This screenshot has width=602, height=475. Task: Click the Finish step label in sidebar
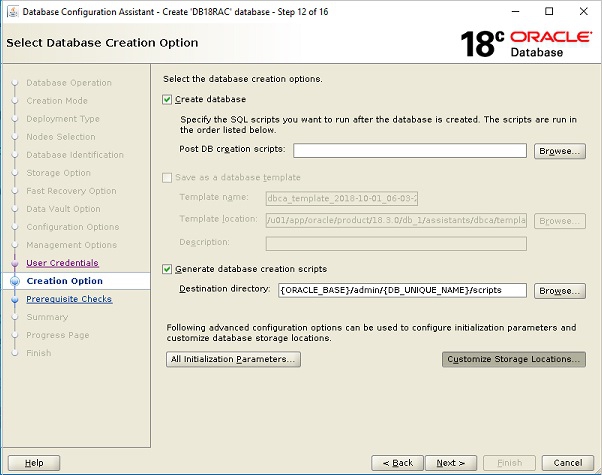(x=38, y=353)
